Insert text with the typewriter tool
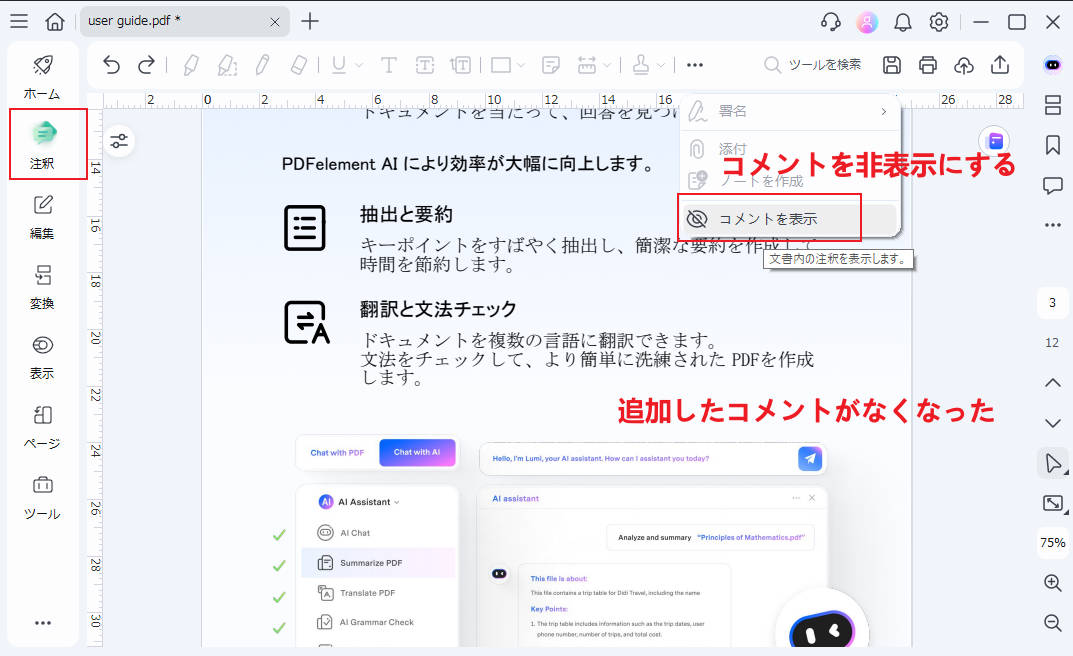This screenshot has height=656, width=1073. pyautogui.click(x=388, y=64)
